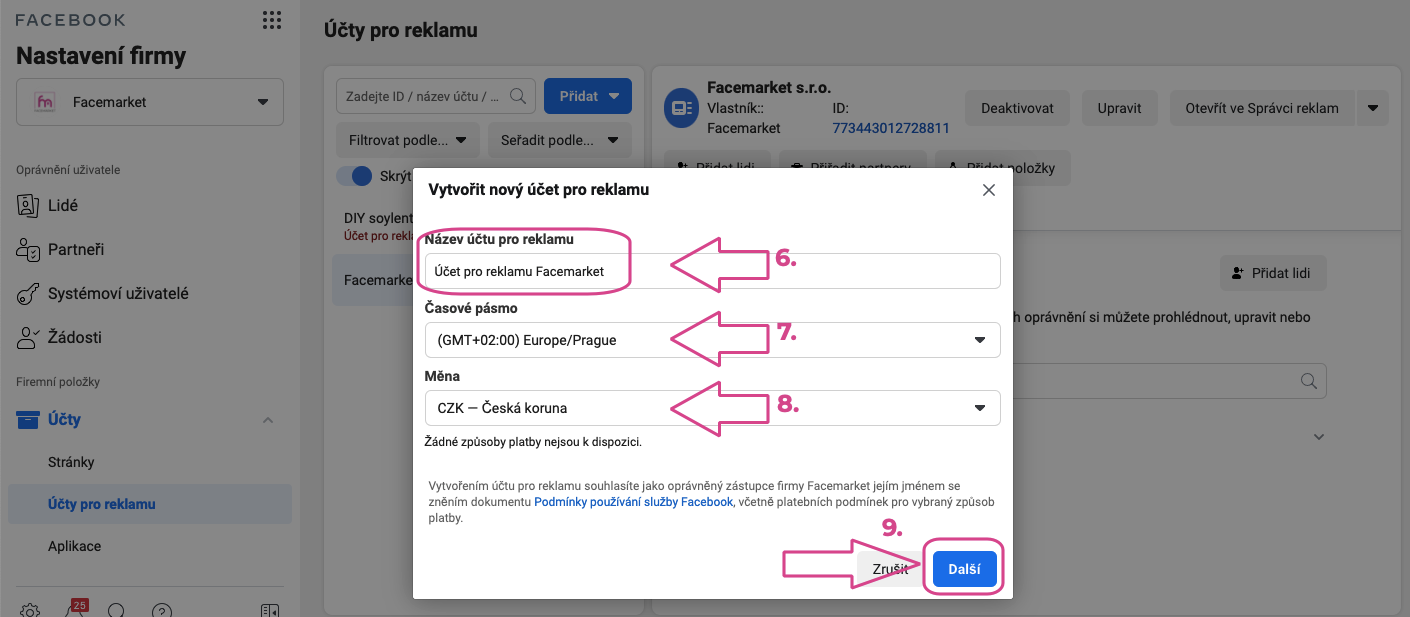Screen dimensions: 1410x617
Task: Close the create ad account dialog
Action: 989,189
